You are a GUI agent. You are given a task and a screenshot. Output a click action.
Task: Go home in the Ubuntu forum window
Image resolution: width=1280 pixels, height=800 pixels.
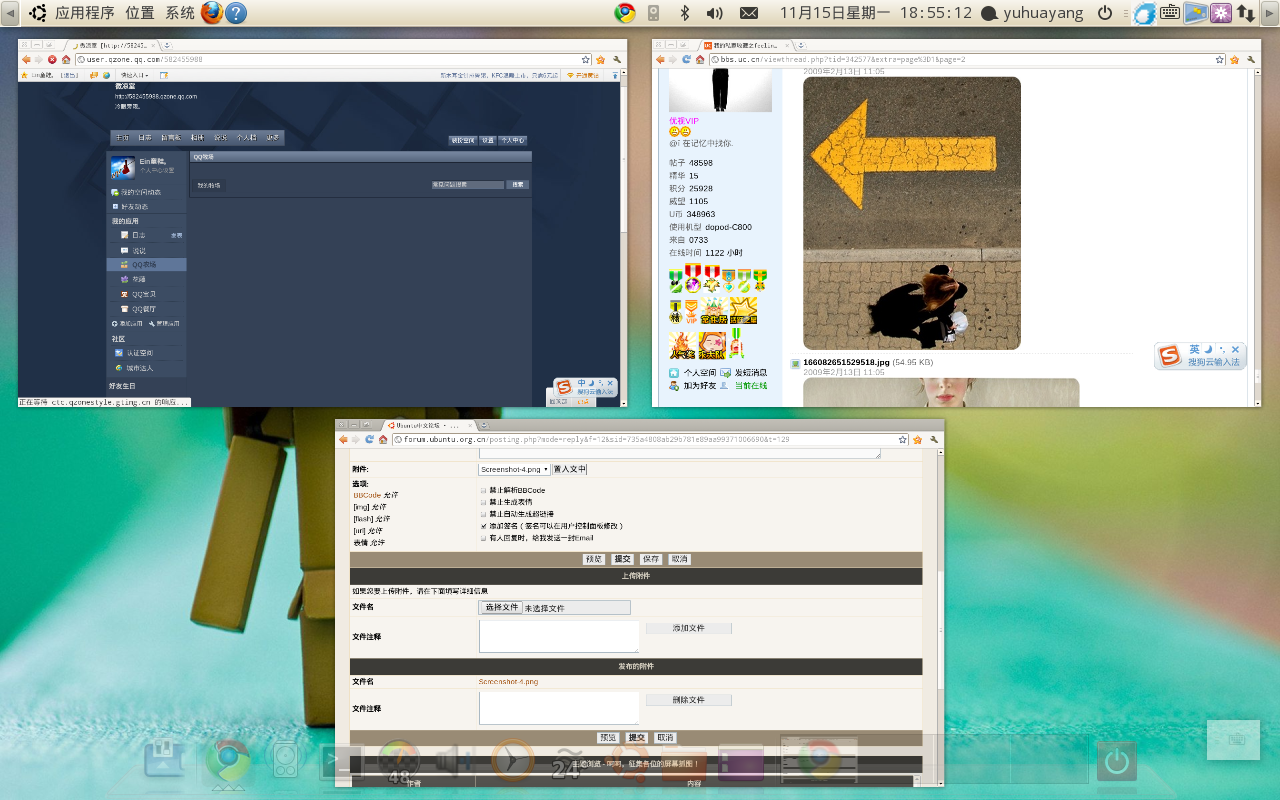coord(384,439)
